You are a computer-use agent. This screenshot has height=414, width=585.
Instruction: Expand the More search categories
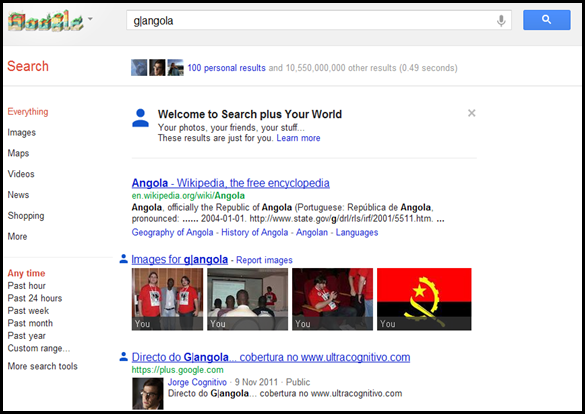pyautogui.click(x=17, y=236)
